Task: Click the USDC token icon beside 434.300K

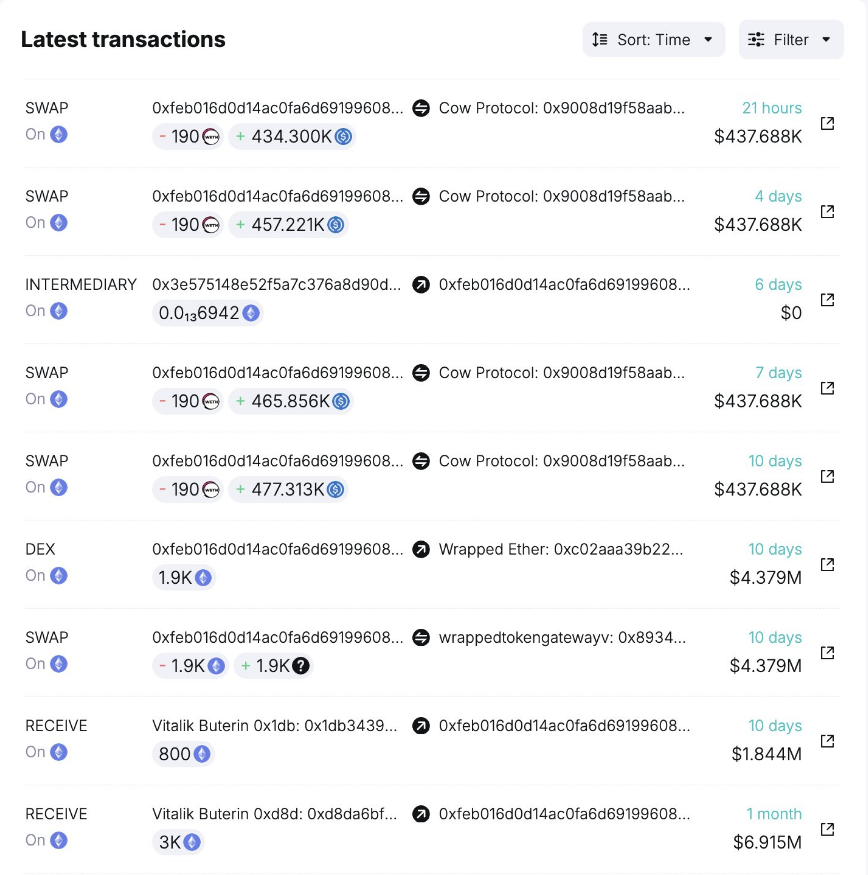Action: tap(343, 137)
